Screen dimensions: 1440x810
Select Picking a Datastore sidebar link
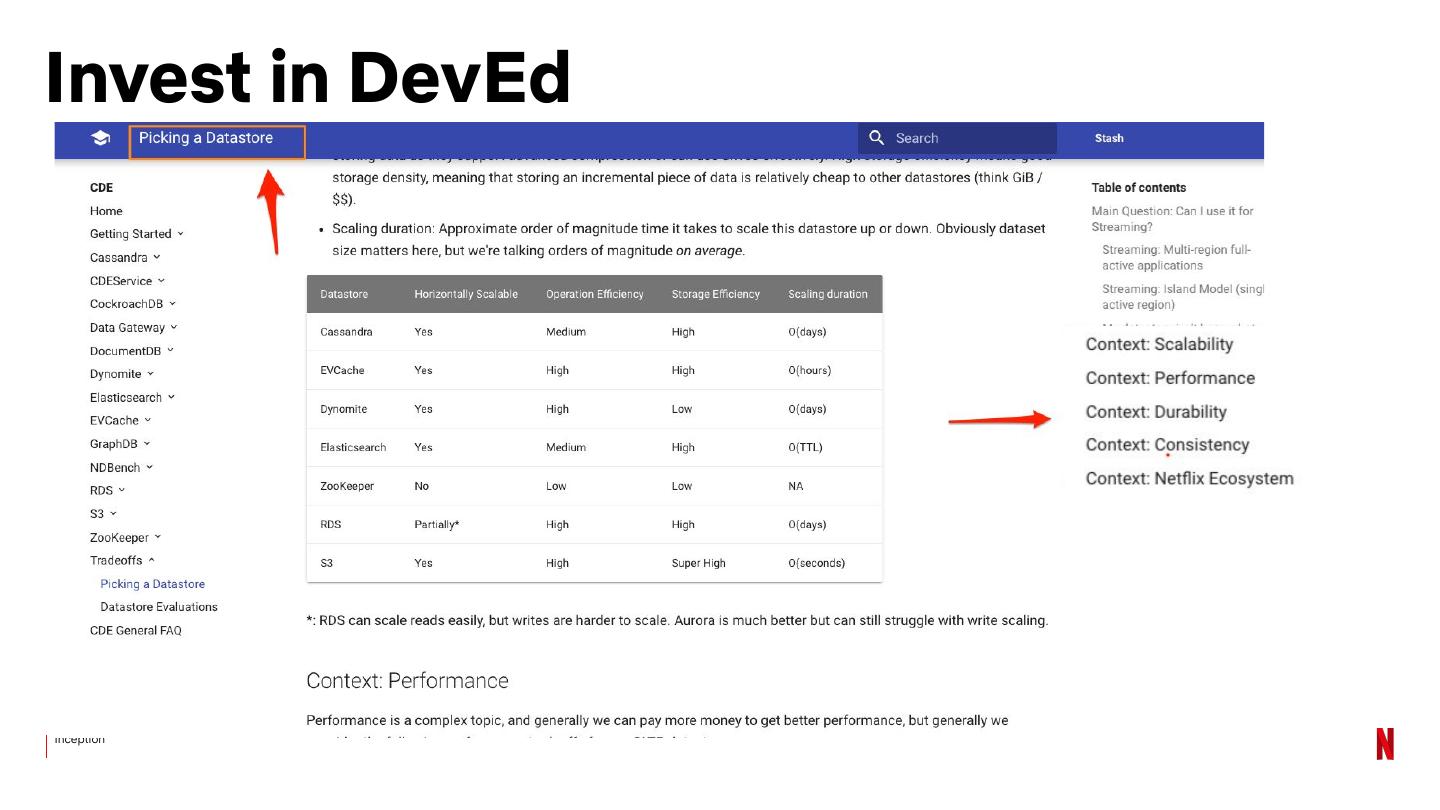pos(152,584)
